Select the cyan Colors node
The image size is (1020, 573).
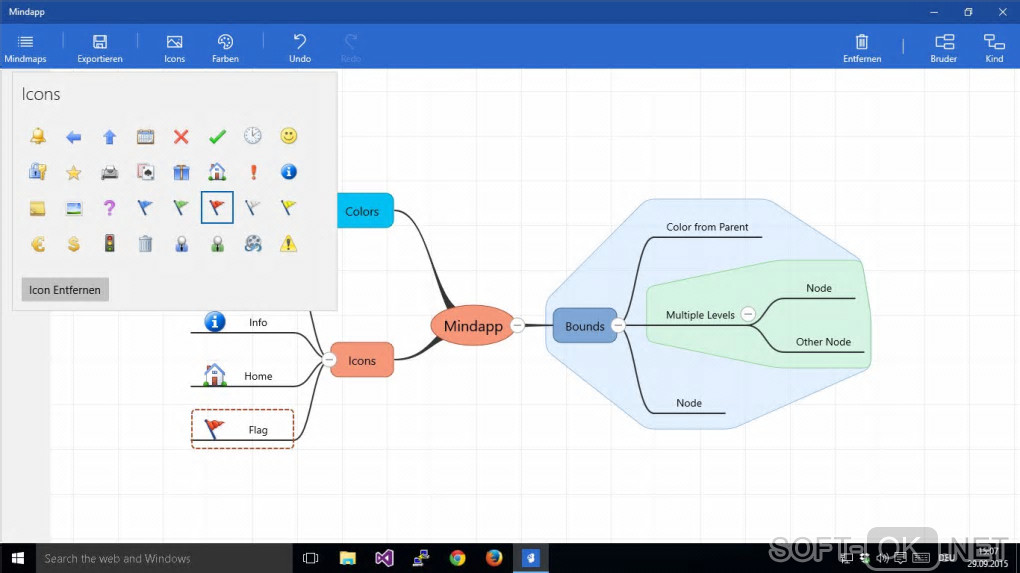[365, 210]
